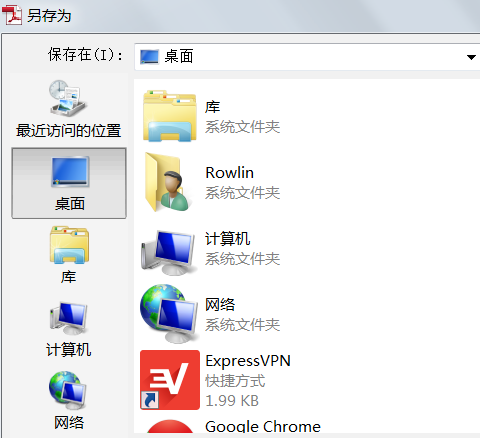
Task: Open 最近访问的位置 in the sidebar
Action: (x=69, y=109)
